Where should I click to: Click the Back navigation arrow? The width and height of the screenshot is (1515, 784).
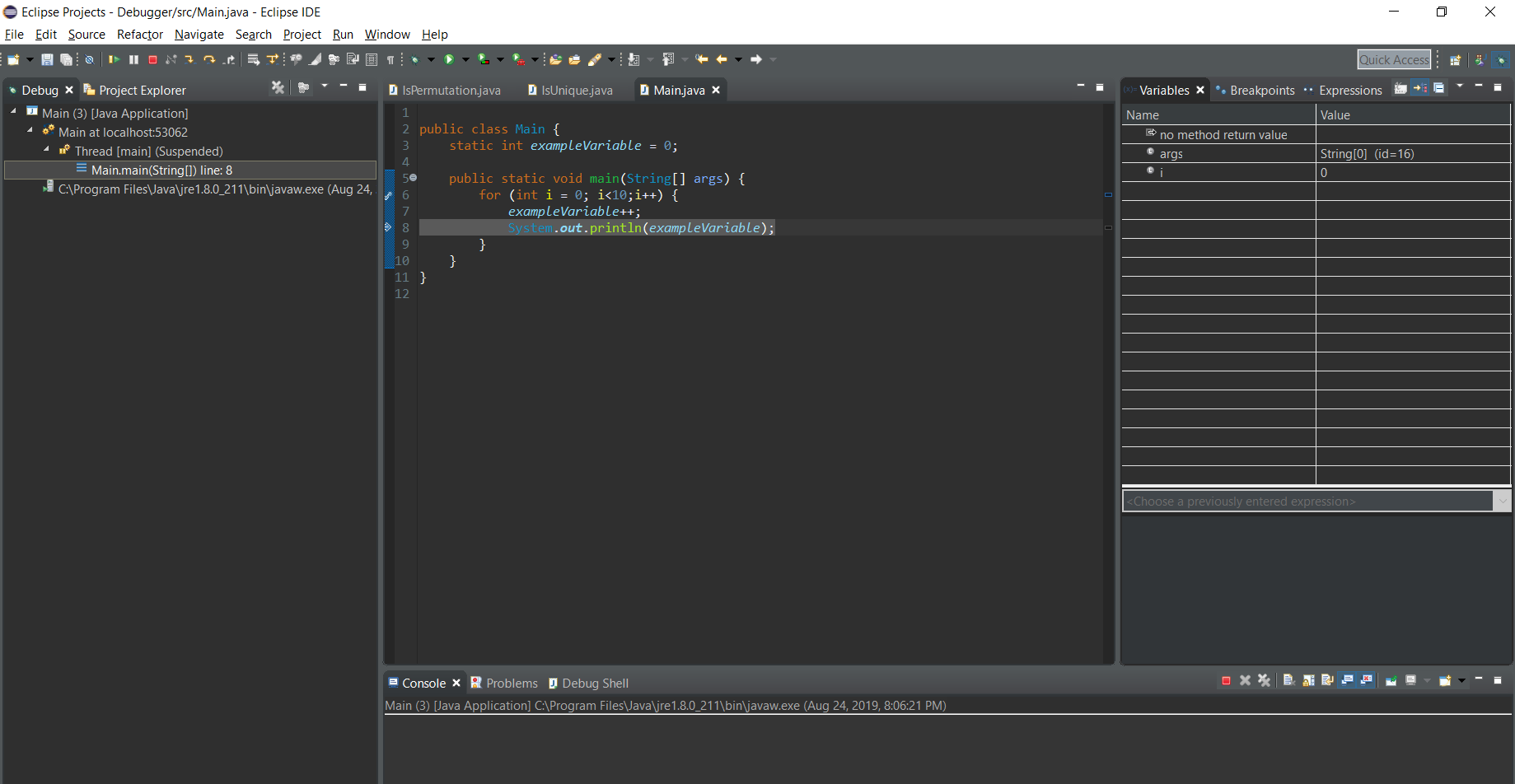coord(722,59)
